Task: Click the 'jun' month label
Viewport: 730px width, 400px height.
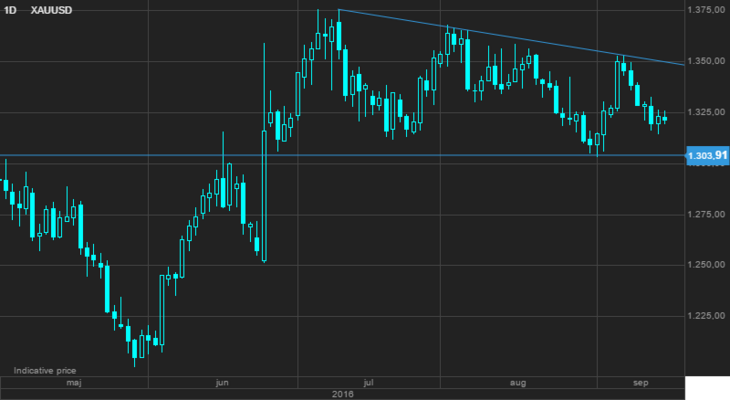Action: coord(222,383)
